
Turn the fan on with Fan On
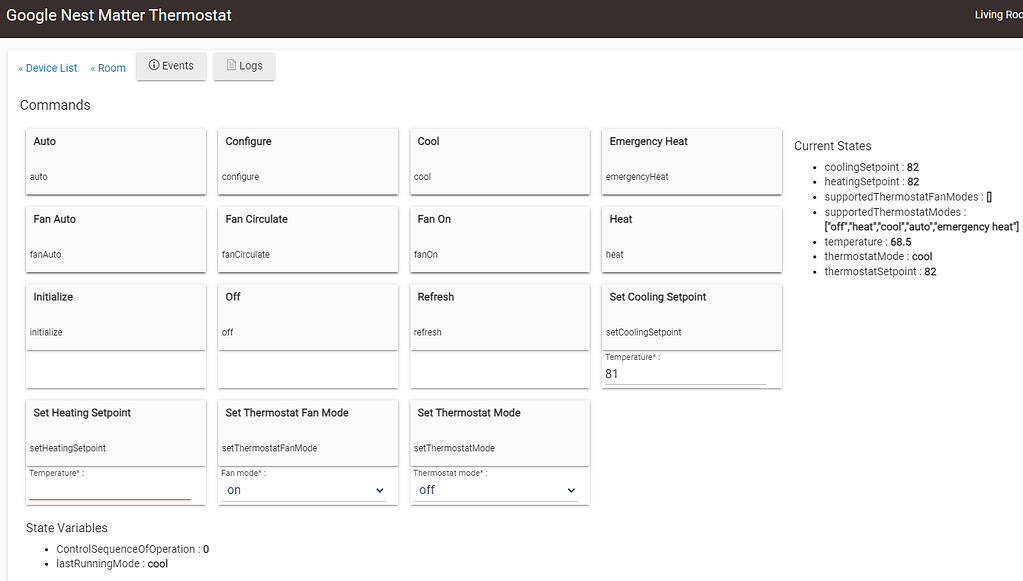point(499,238)
